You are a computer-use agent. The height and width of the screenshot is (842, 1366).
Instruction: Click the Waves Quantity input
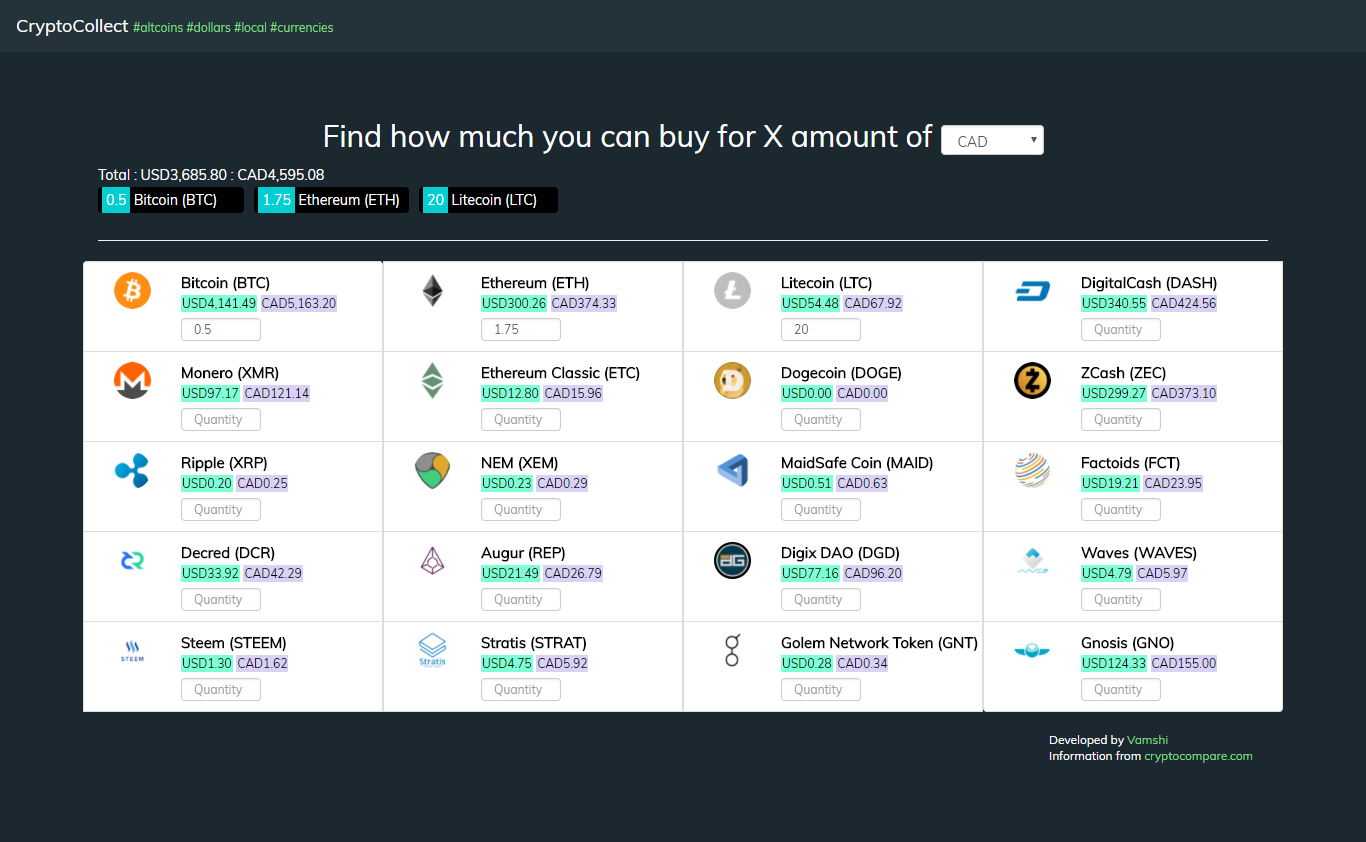tap(1120, 599)
